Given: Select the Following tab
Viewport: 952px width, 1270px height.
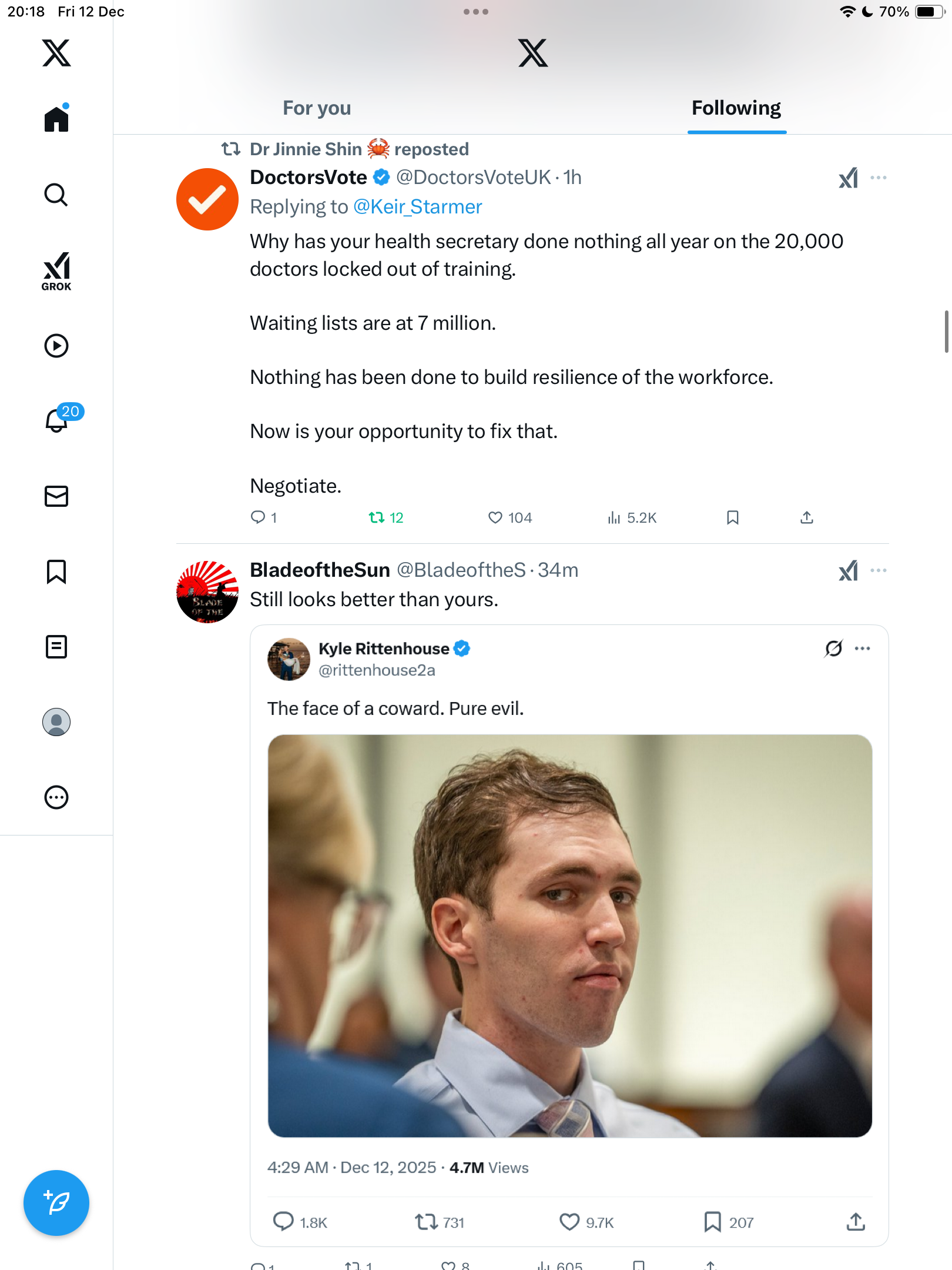Looking at the screenshot, I should (x=736, y=108).
